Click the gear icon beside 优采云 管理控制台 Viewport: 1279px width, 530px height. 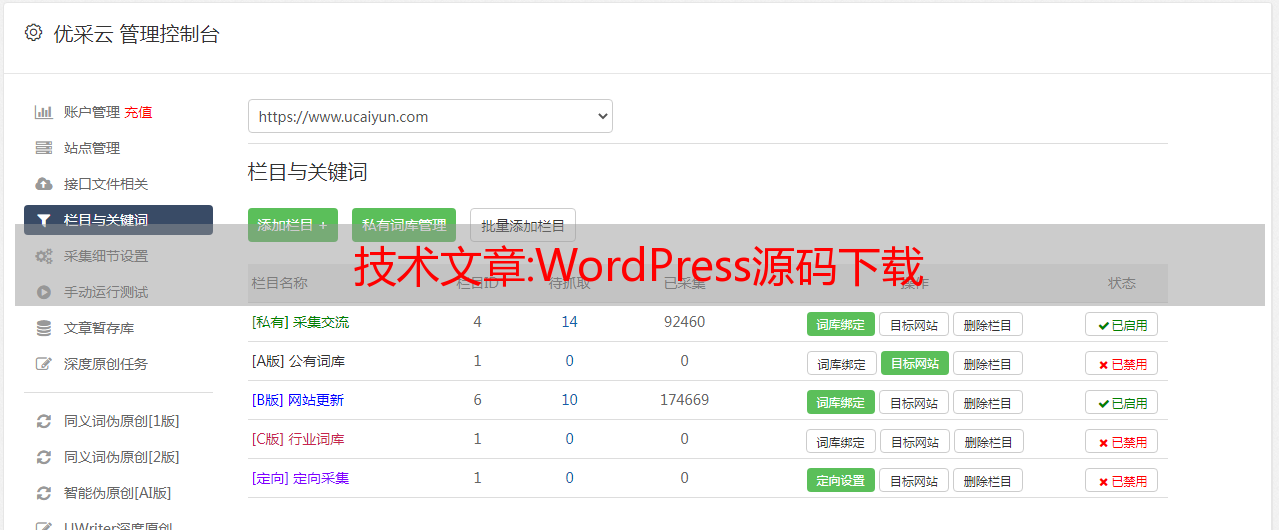(x=33, y=33)
